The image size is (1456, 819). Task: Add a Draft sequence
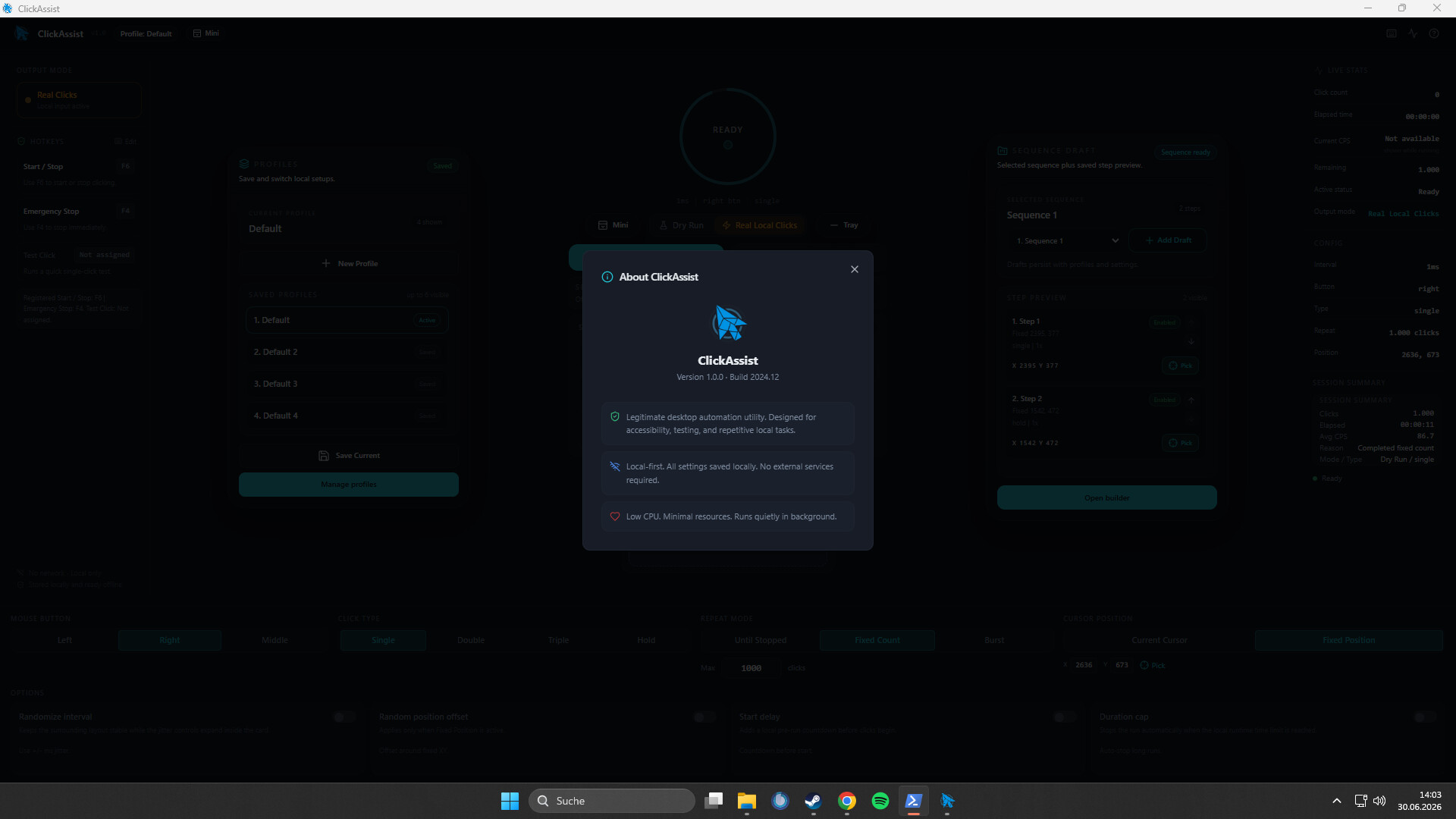pos(1168,240)
